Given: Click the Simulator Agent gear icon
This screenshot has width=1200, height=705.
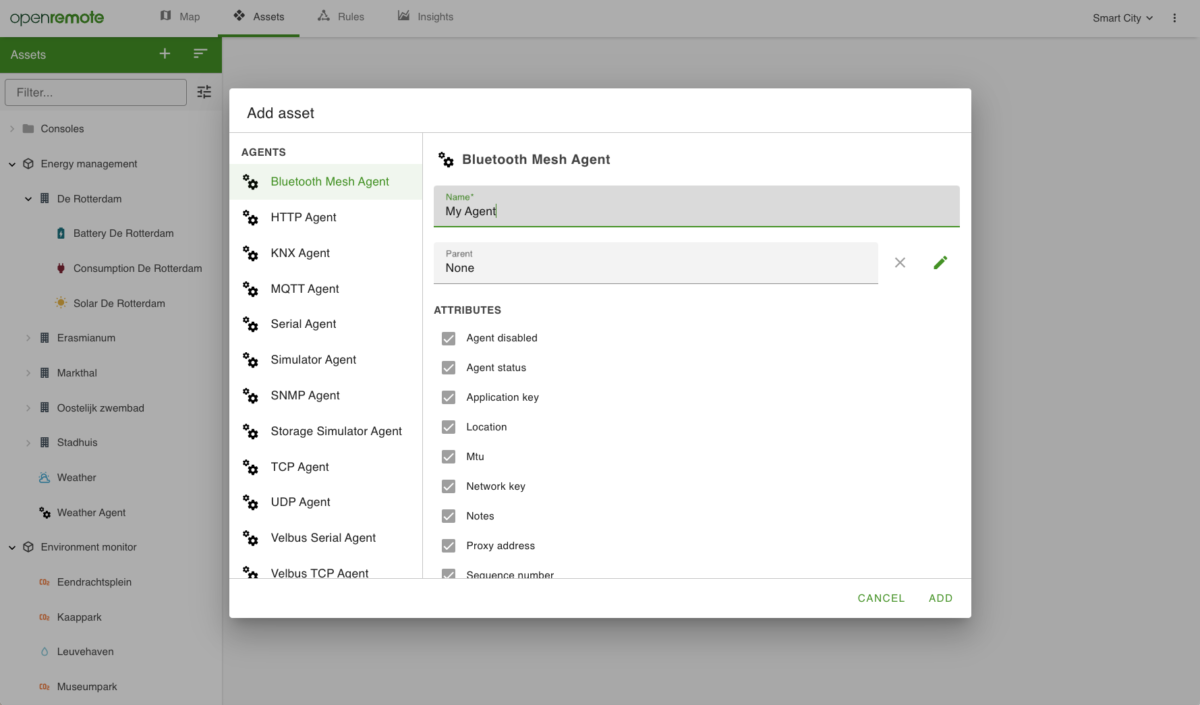Looking at the screenshot, I should pyautogui.click(x=251, y=360).
